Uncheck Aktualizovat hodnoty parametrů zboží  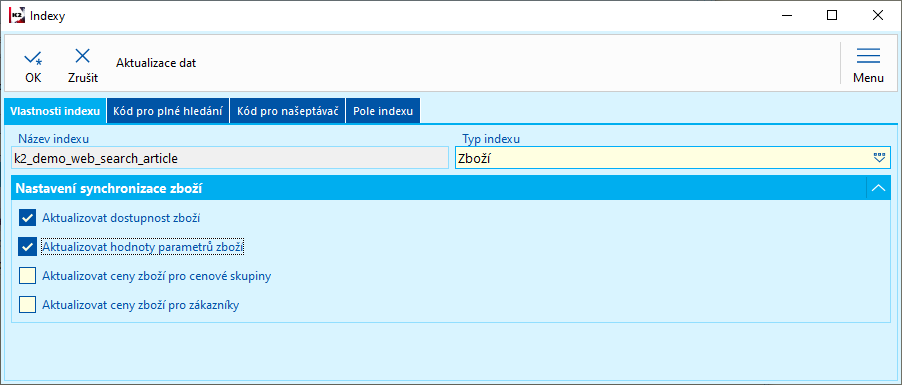click(x=28, y=247)
